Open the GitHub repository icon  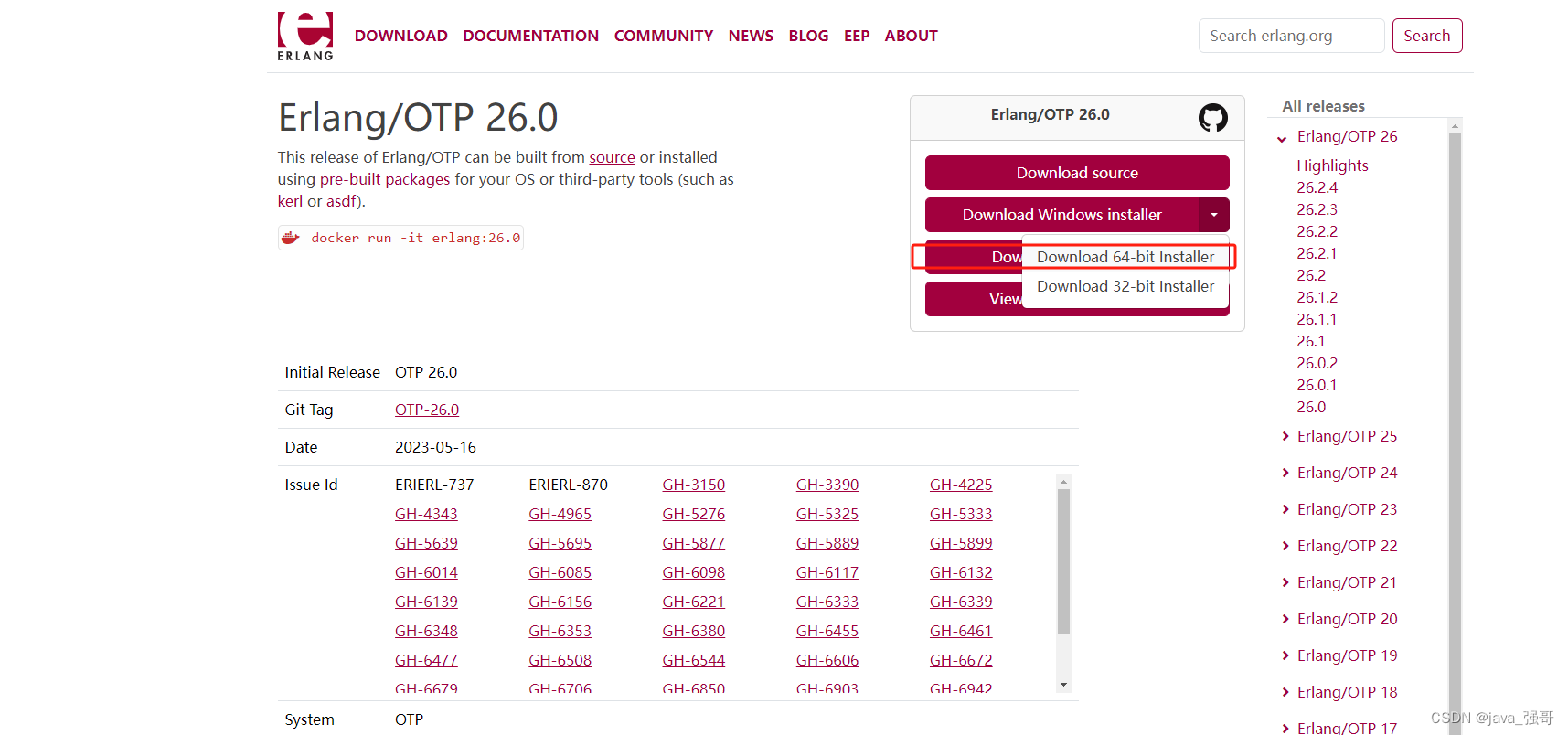pos(1213,117)
